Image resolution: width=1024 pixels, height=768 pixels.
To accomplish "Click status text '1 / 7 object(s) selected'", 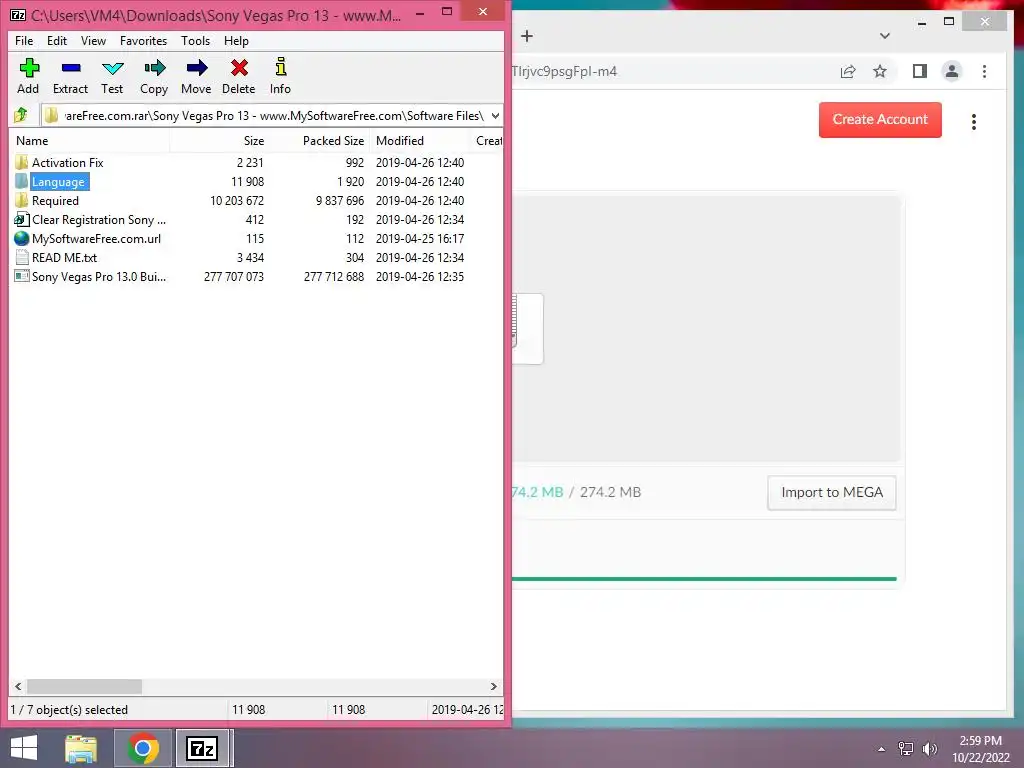I will [69, 710].
